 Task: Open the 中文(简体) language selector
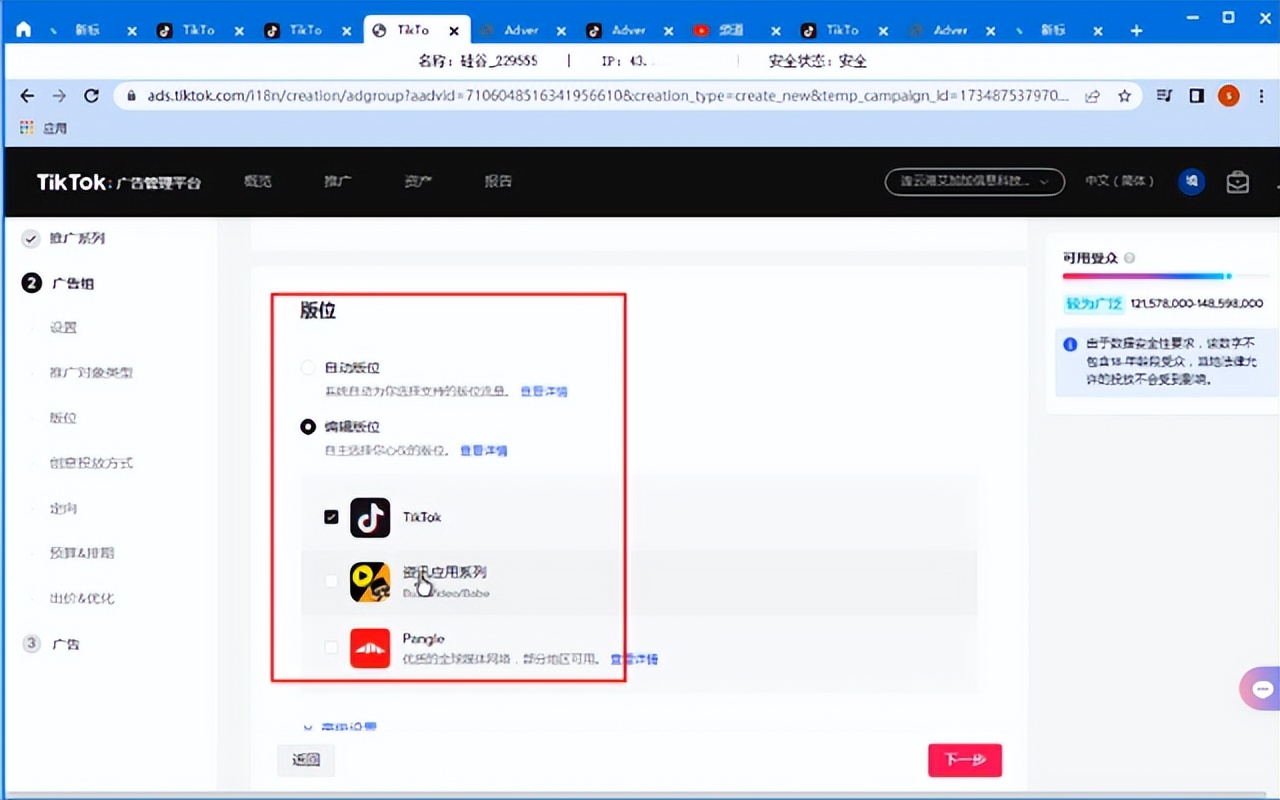pyautogui.click(x=1120, y=182)
